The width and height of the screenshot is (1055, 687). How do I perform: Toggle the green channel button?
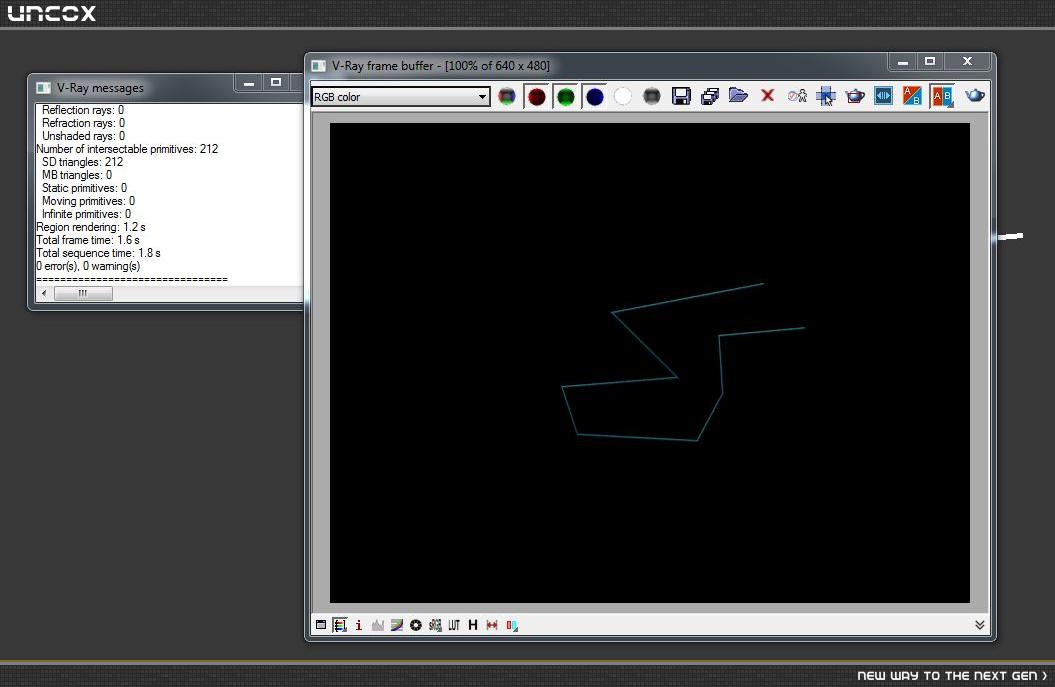(566, 97)
